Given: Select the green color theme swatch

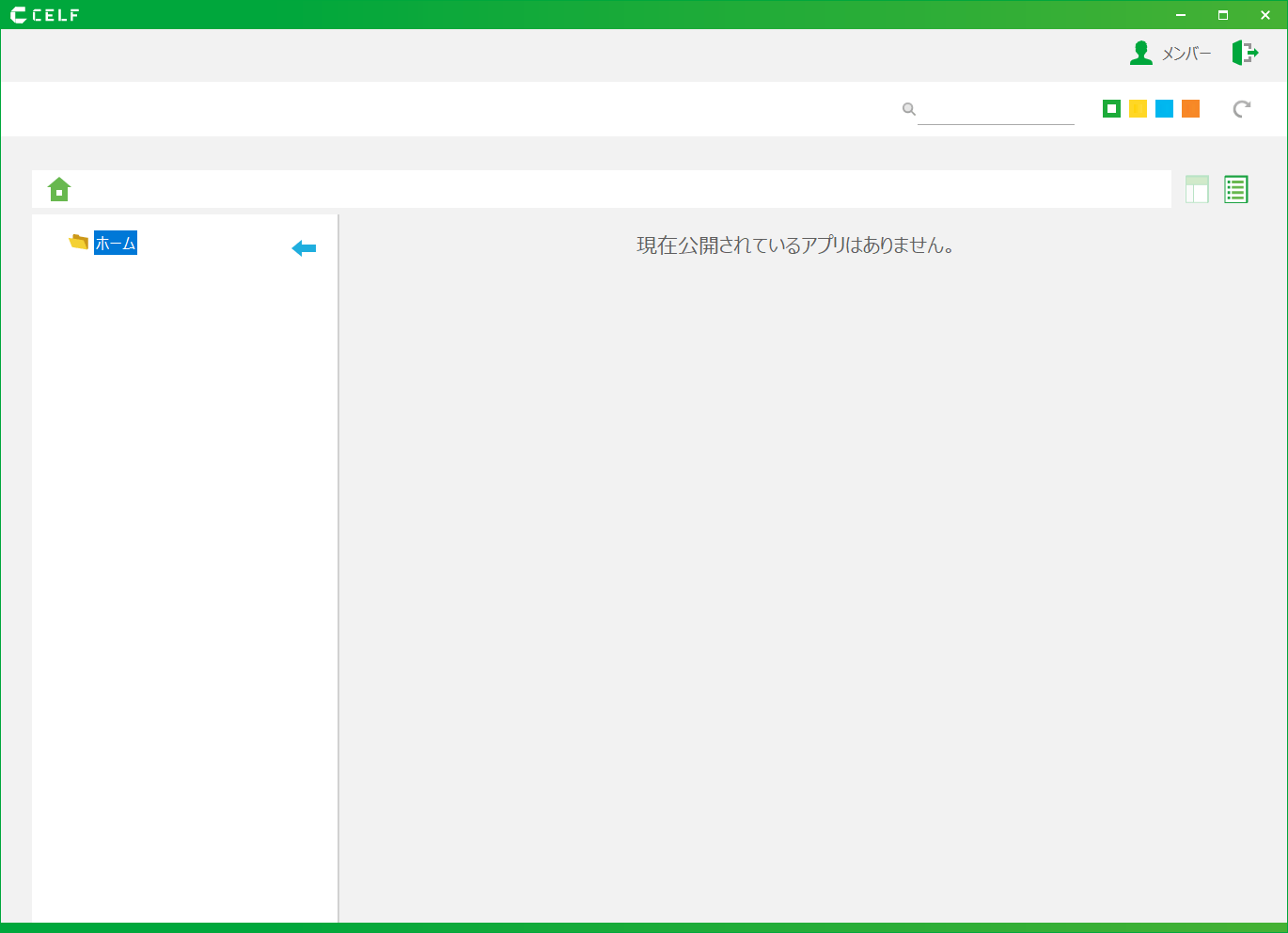Looking at the screenshot, I should pyautogui.click(x=1111, y=109).
